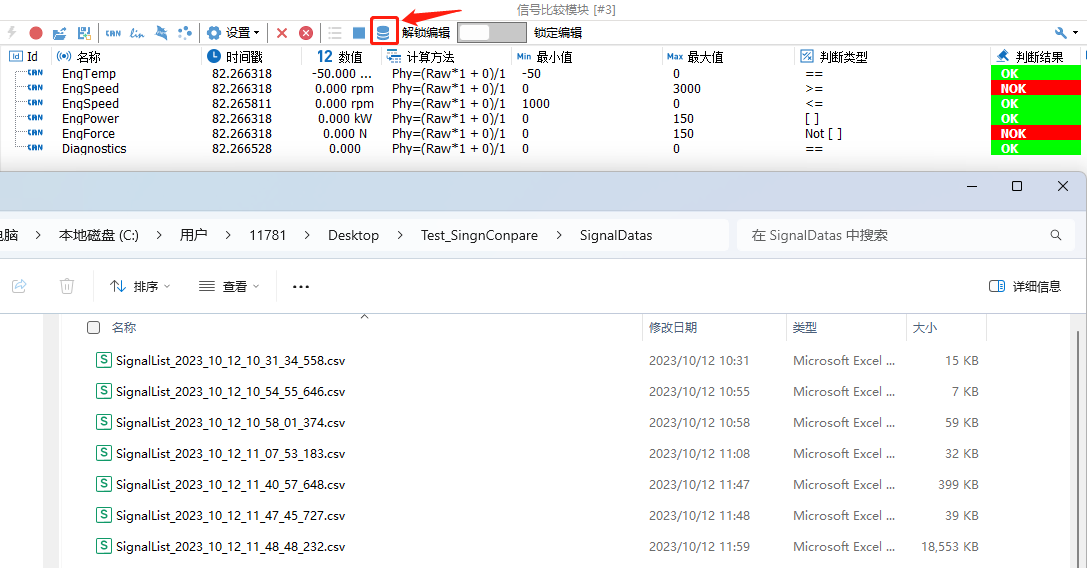Expand chevron after Test_SingnConpare in breadcrumb
This screenshot has width=1087, height=568.
(559, 235)
